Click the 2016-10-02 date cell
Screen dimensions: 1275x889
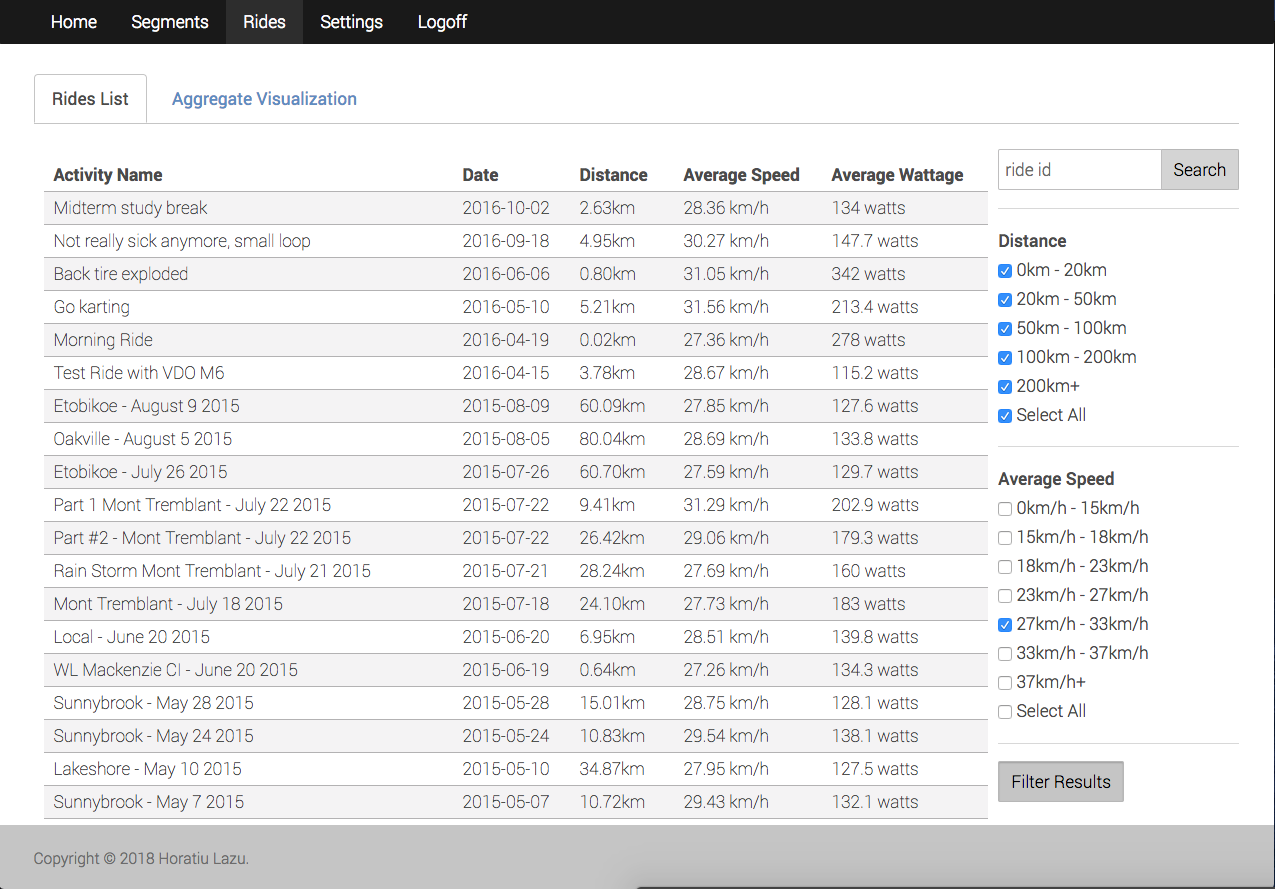(x=506, y=208)
